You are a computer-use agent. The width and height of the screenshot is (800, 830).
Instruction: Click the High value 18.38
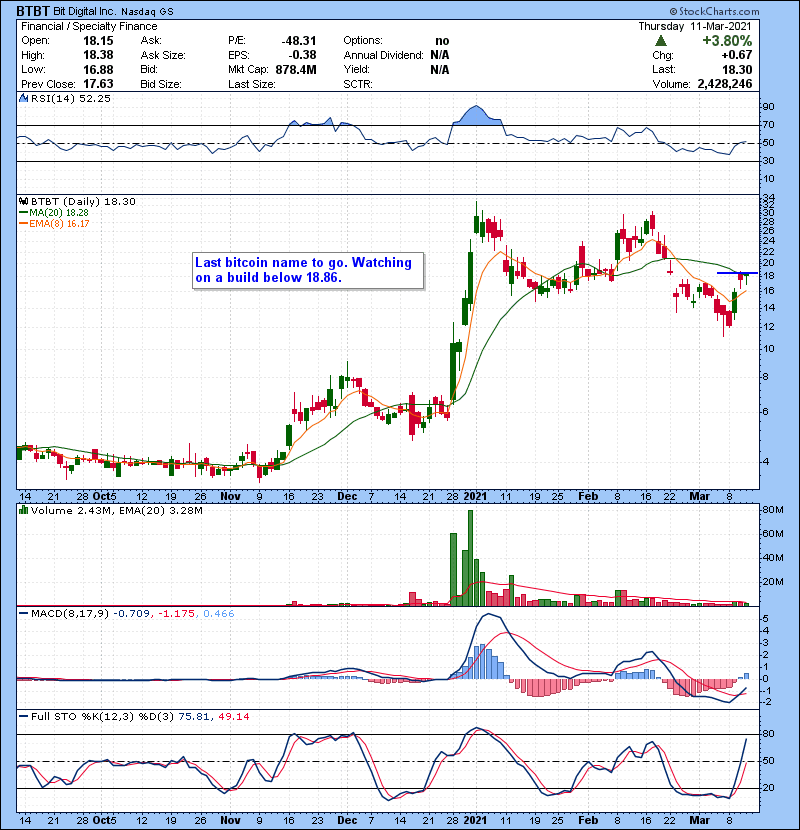(98, 55)
